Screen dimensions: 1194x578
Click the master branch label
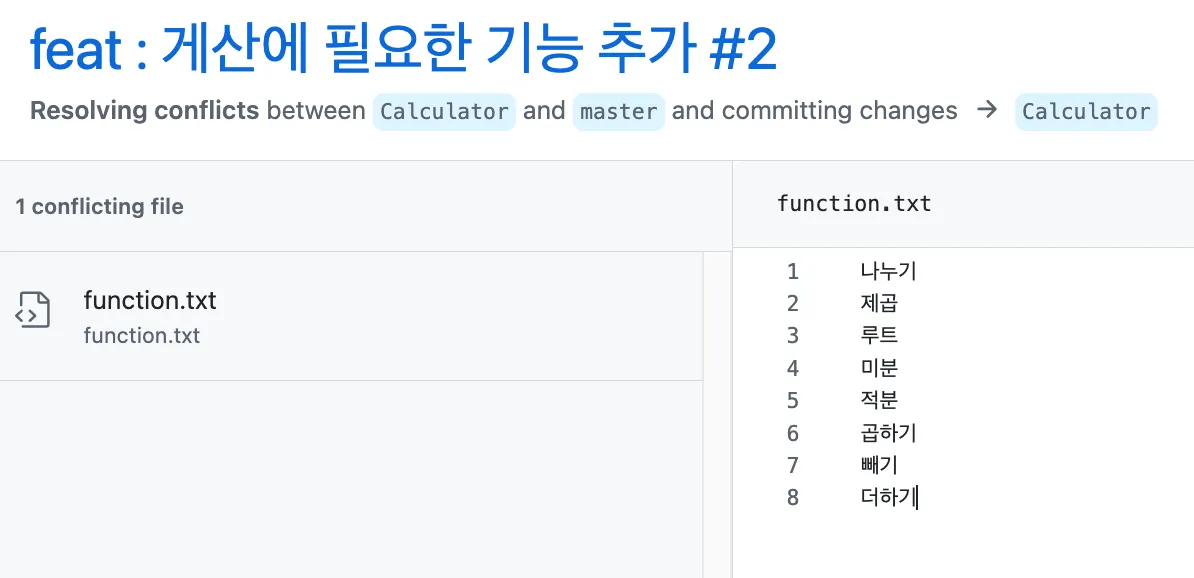click(x=618, y=111)
